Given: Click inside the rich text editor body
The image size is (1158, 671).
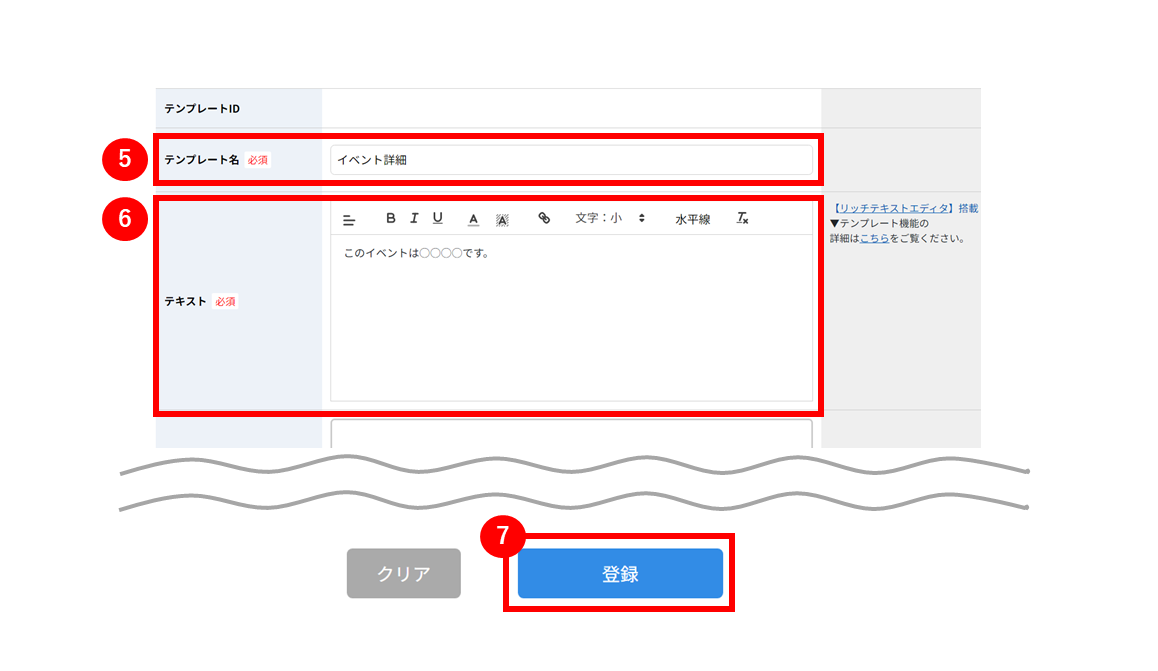Looking at the screenshot, I should click(x=572, y=318).
